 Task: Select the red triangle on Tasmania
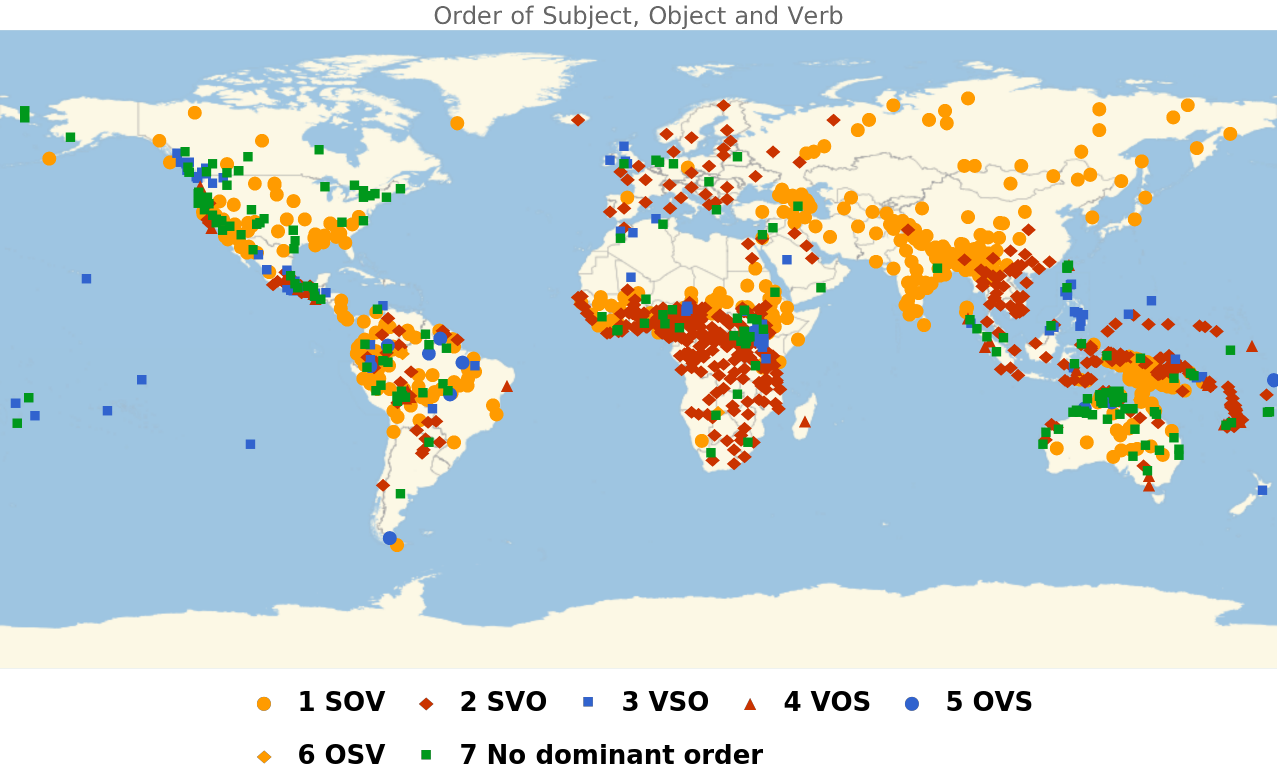(1149, 486)
